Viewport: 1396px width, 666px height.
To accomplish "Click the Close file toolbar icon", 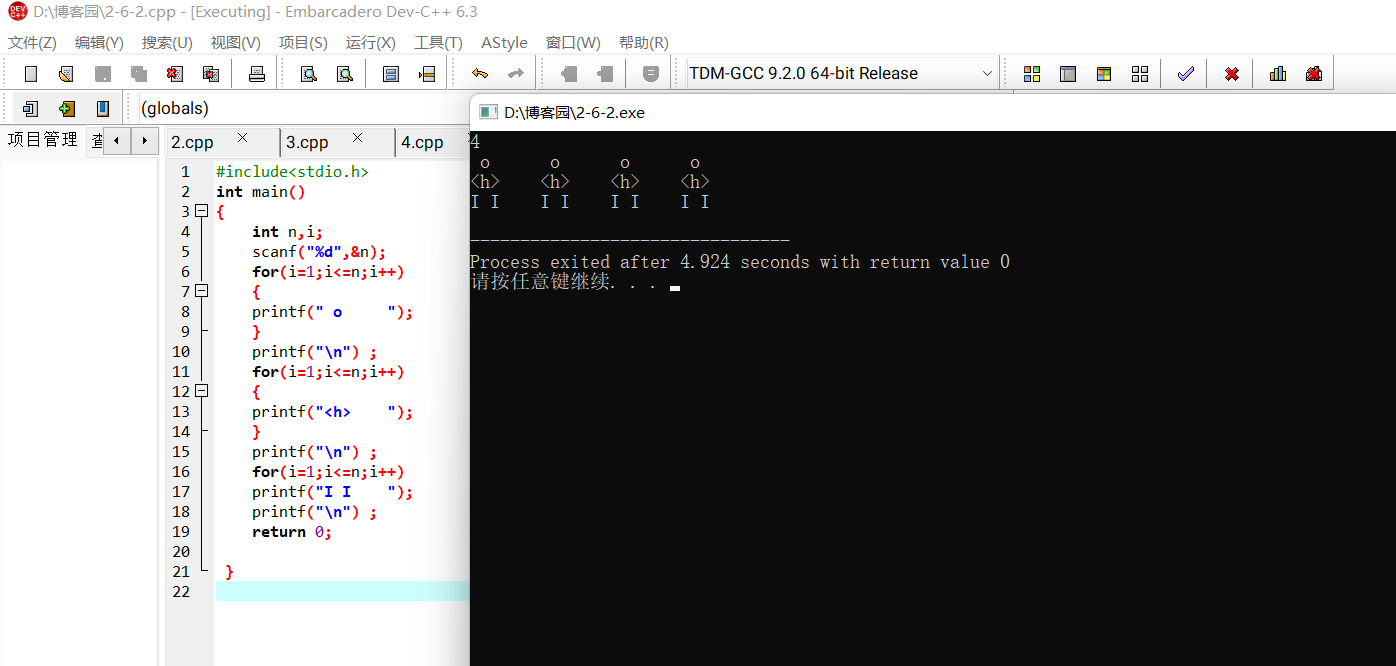I will [x=175, y=74].
